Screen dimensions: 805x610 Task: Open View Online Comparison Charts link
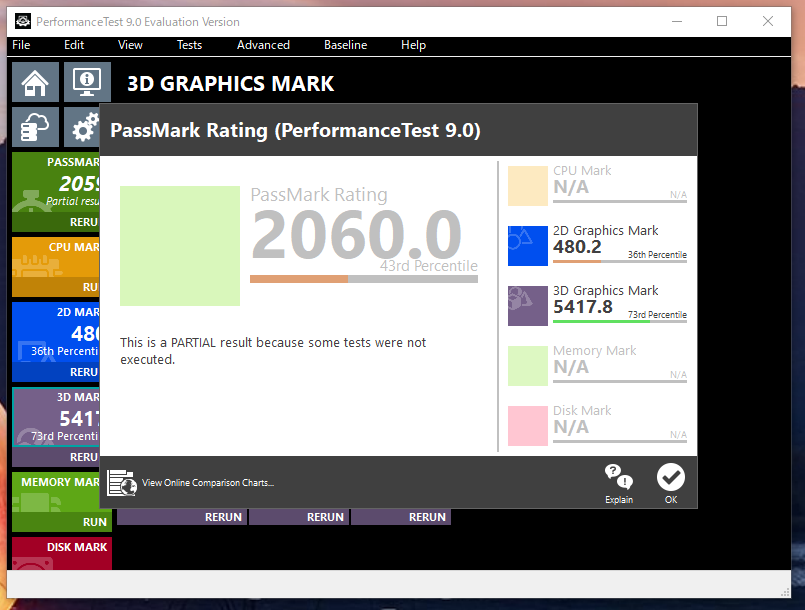pyautogui.click(x=208, y=483)
